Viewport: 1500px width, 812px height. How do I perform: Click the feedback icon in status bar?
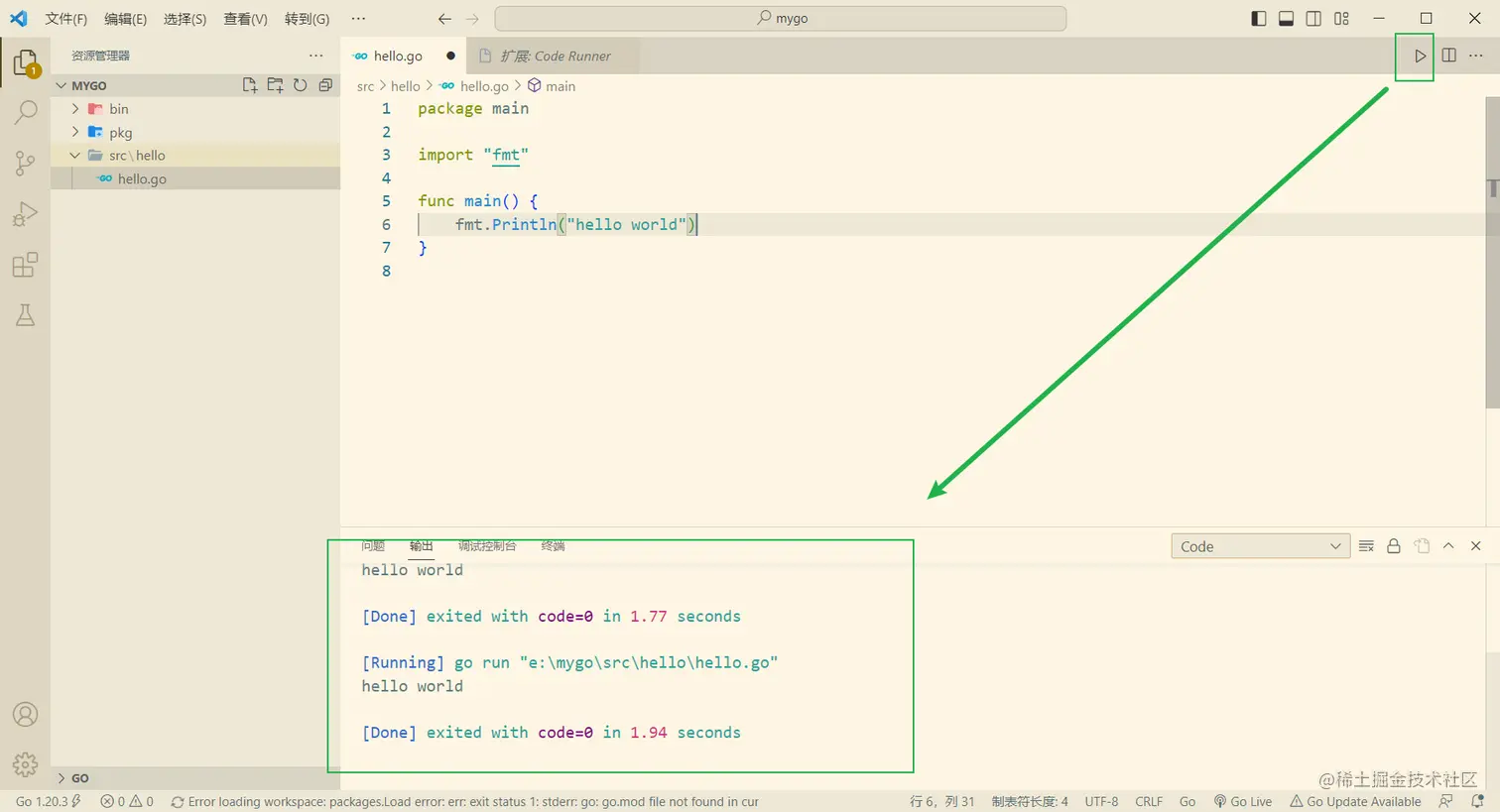tap(1446, 801)
